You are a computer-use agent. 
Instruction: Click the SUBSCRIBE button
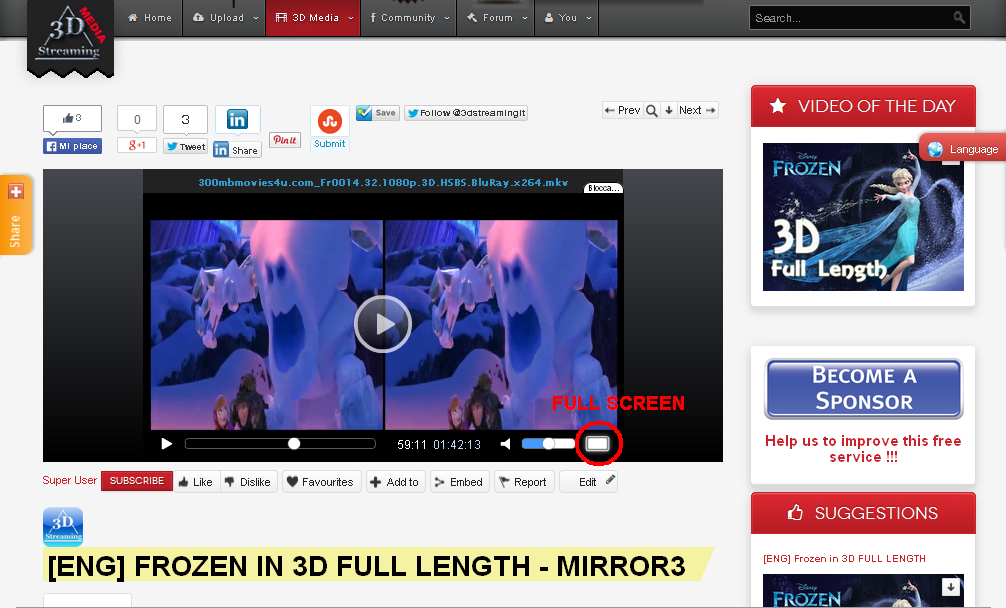[137, 481]
